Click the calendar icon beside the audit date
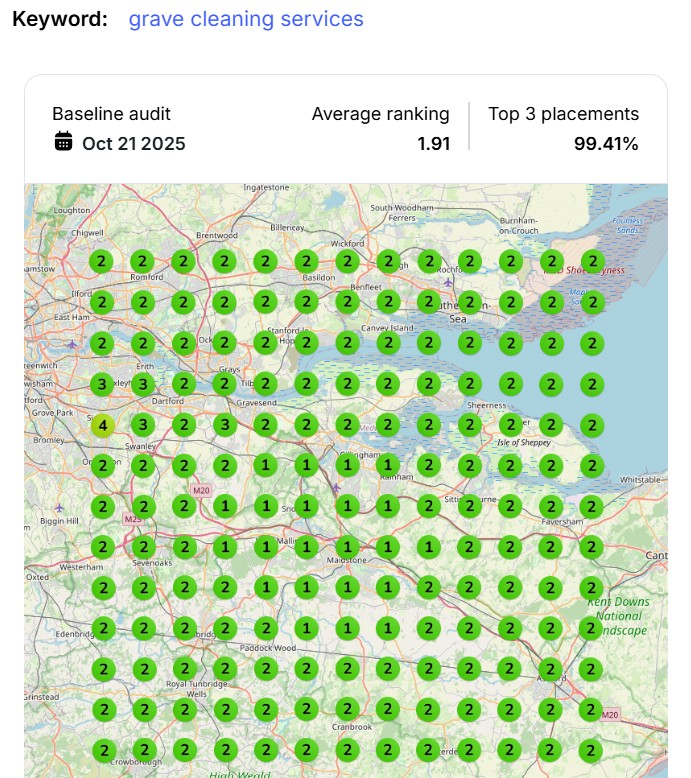691x778 pixels. [x=63, y=142]
